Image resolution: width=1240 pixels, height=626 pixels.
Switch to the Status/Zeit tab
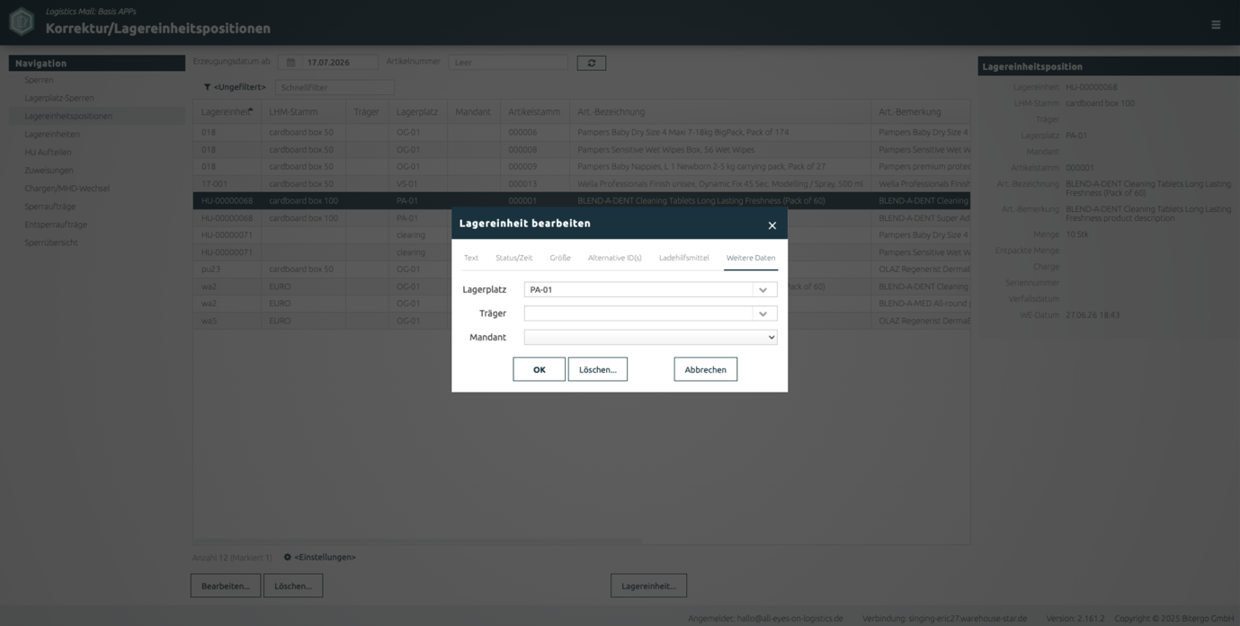[x=514, y=258]
